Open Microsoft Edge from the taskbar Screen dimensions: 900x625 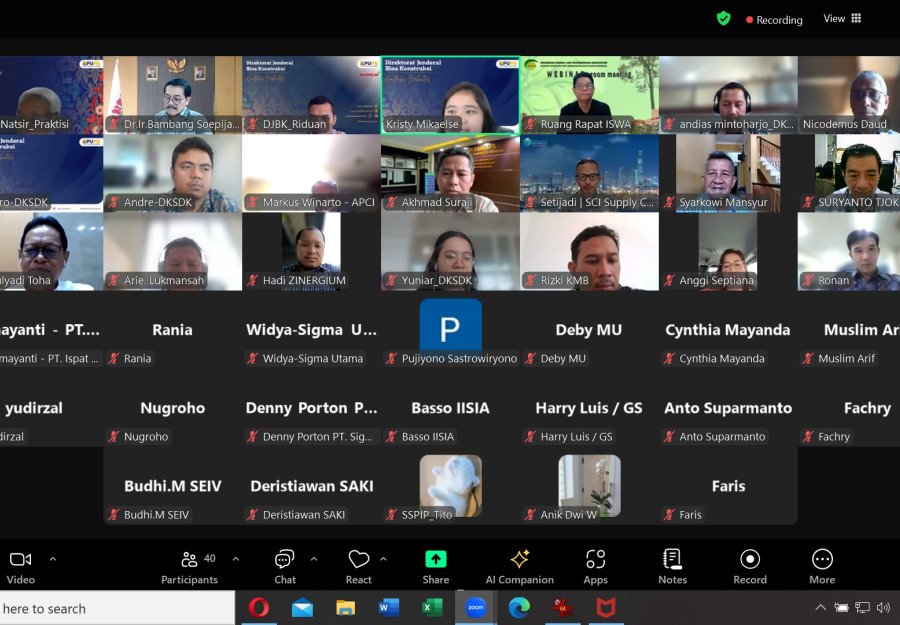519,608
